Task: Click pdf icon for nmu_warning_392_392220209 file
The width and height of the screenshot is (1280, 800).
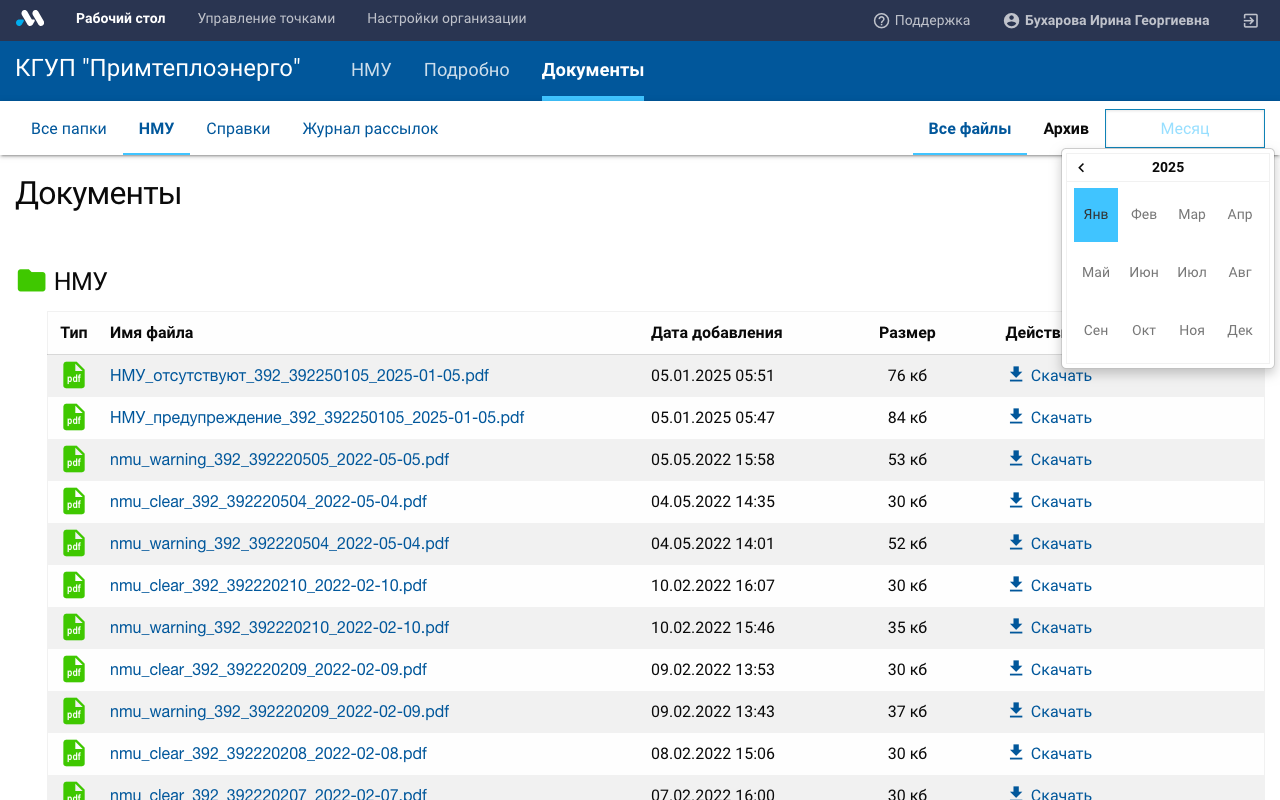Action: [74, 712]
